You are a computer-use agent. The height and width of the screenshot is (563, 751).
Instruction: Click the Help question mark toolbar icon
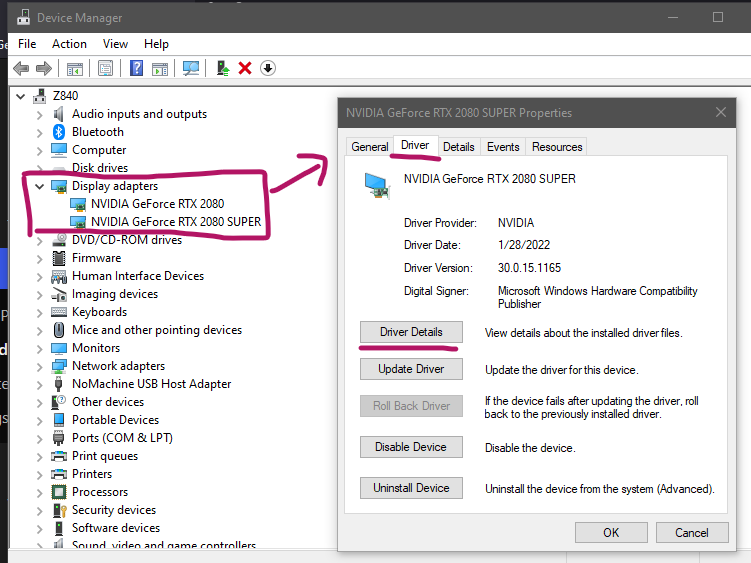click(x=137, y=68)
